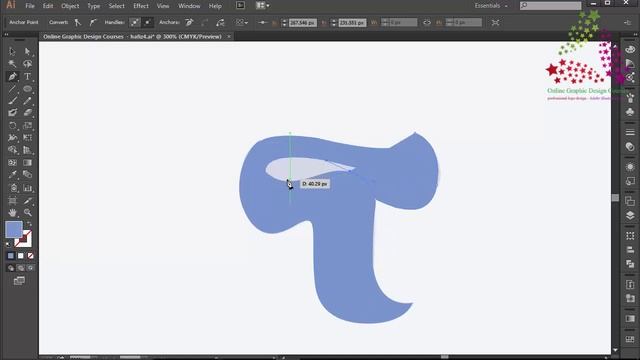
Task: Select the Pen tool
Action: click(12, 76)
